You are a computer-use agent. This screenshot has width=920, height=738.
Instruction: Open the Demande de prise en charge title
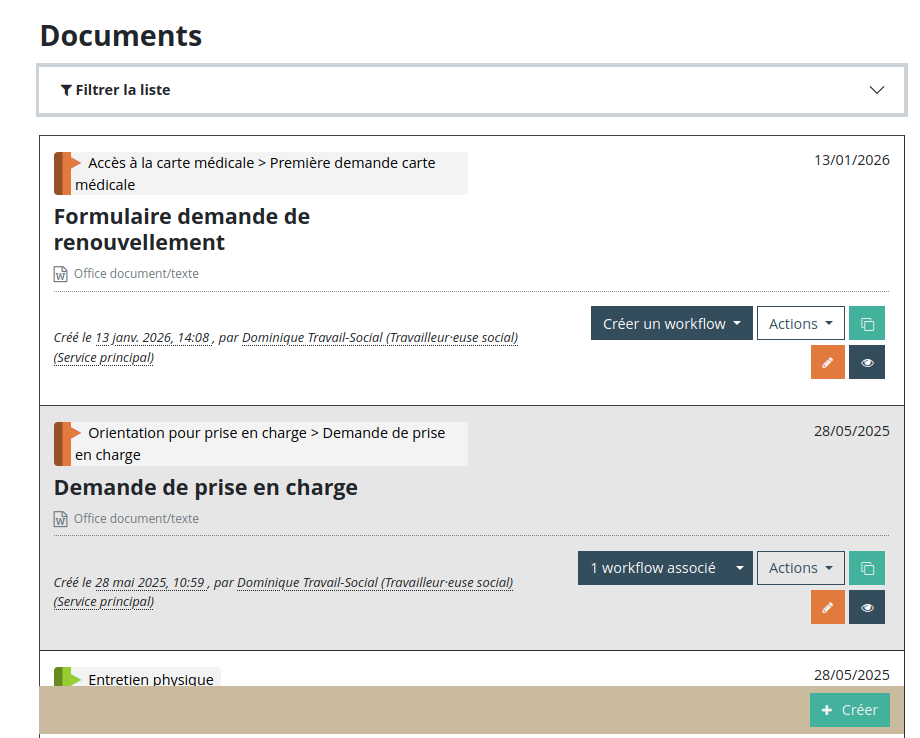click(205, 488)
